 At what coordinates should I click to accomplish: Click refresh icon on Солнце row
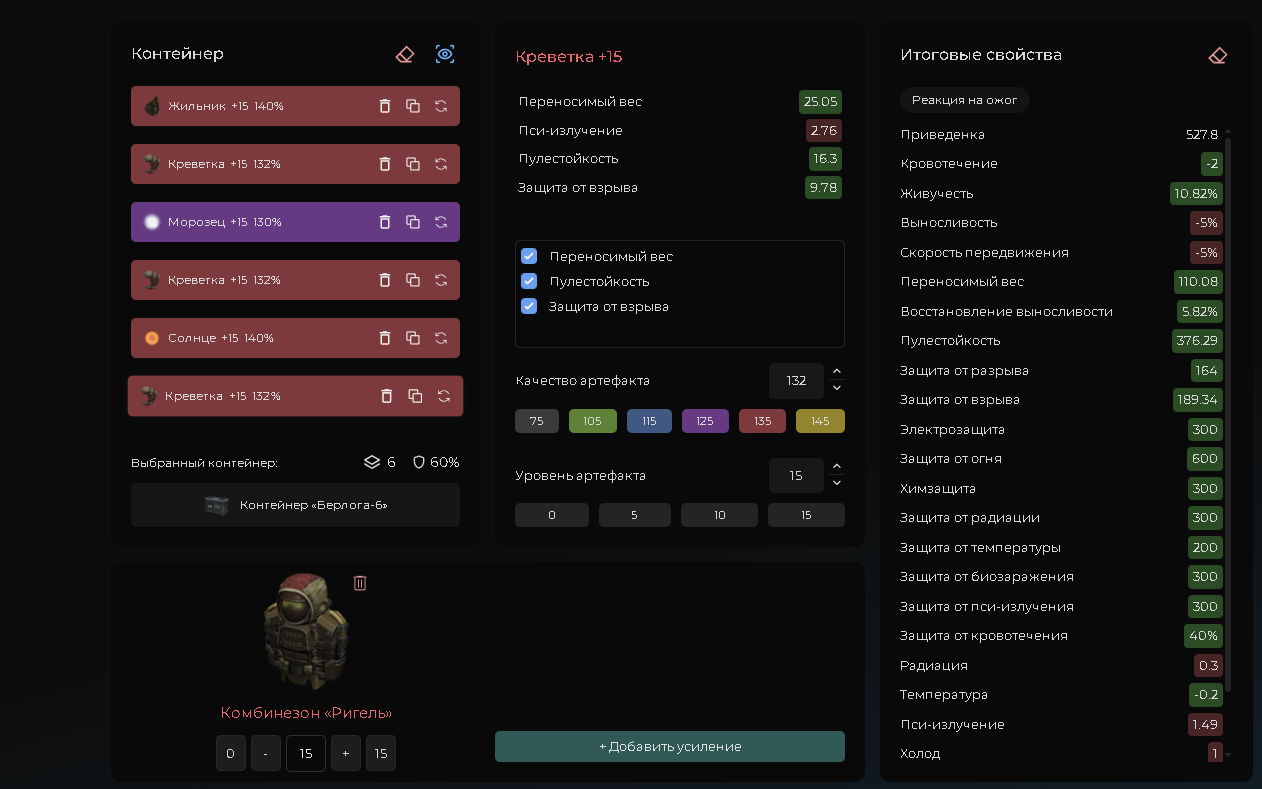pos(441,338)
